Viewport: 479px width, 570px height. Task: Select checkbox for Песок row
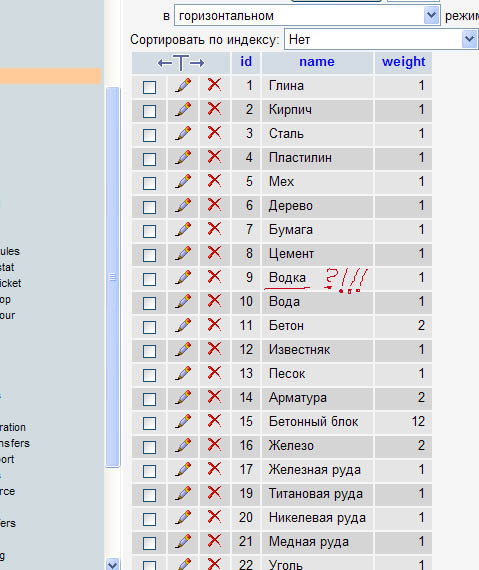149,375
